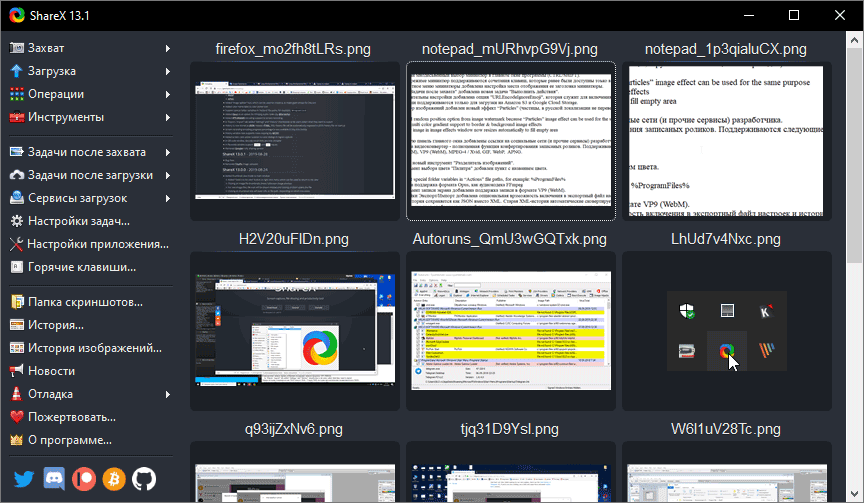Click the Пожертвовать heart icon
Viewport: 864px width, 503px height.
point(17,417)
